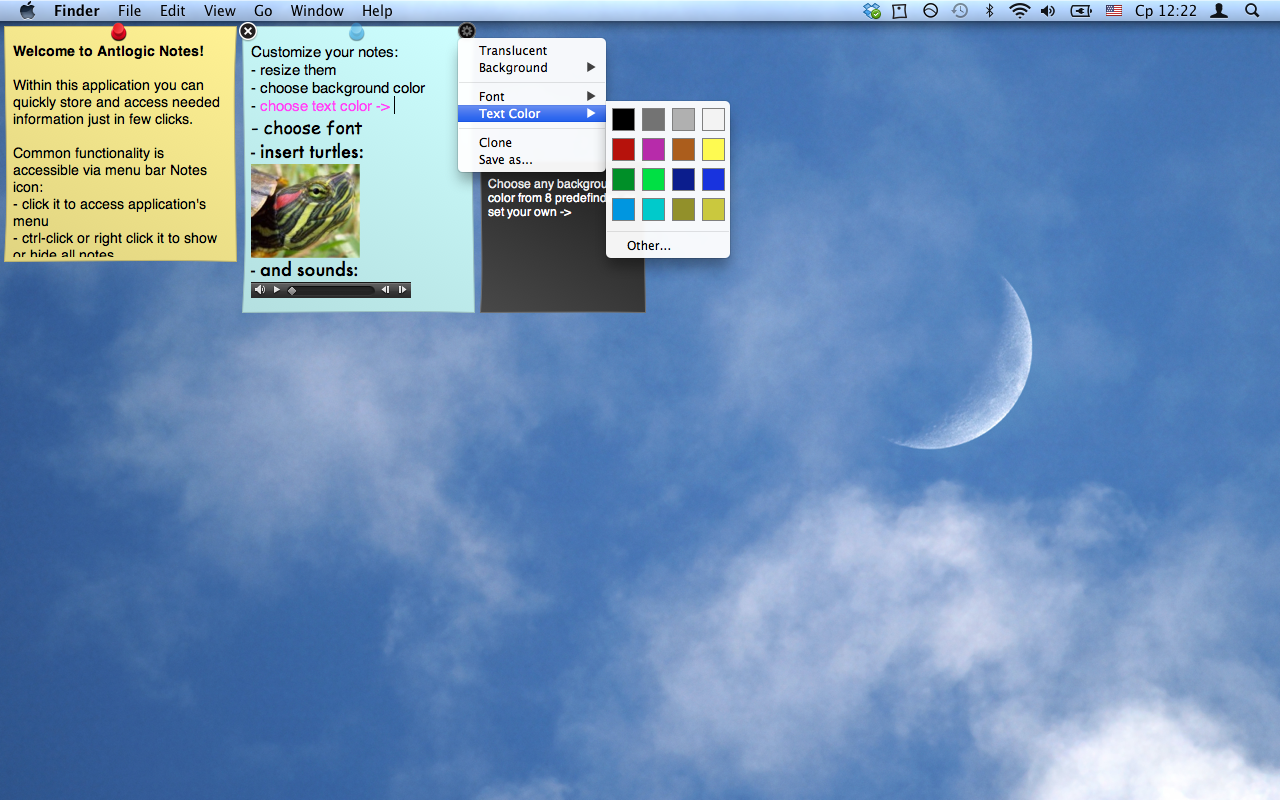The height and width of the screenshot is (800, 1280).
Task: Open the File menu
Action: click(x=129, y=11)
